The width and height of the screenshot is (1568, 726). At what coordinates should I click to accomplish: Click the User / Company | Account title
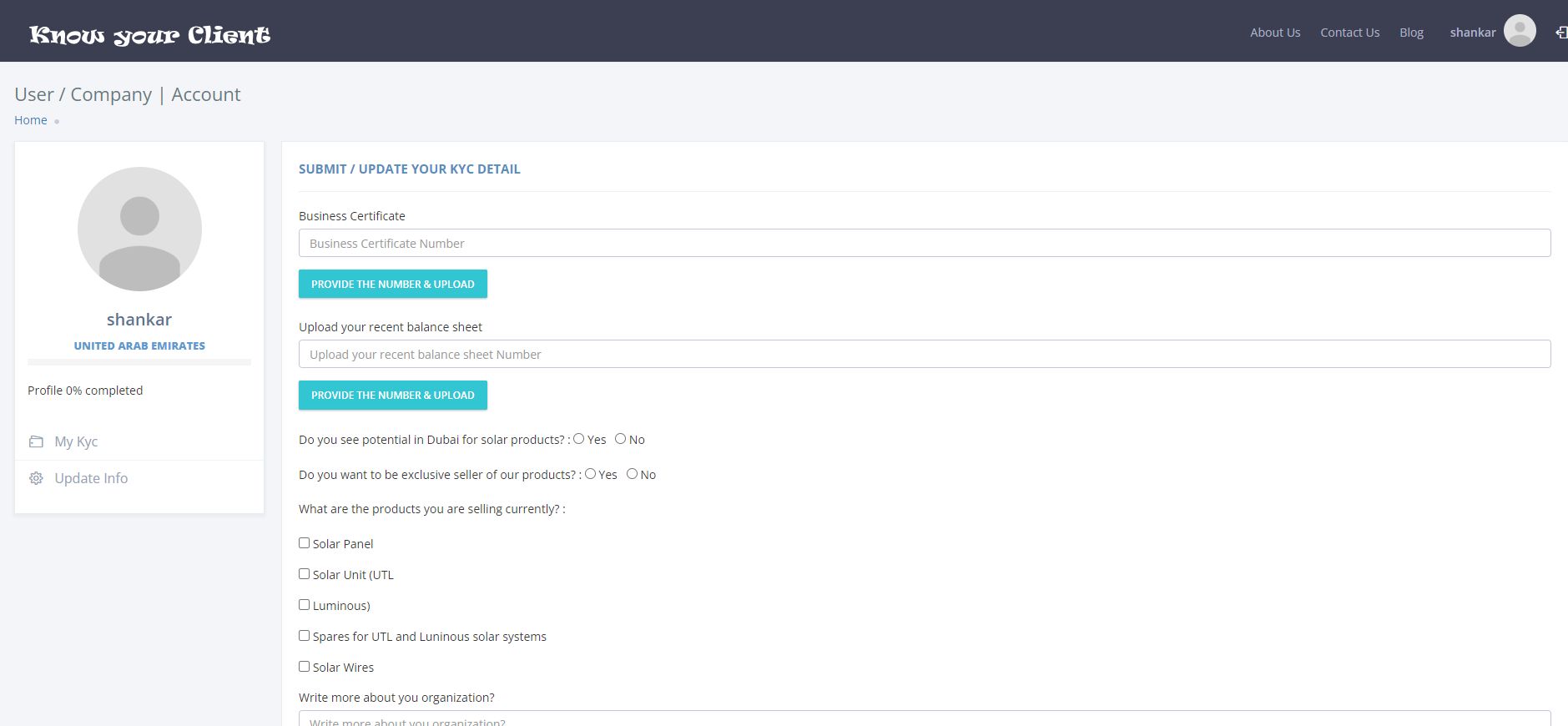(128, 94)
